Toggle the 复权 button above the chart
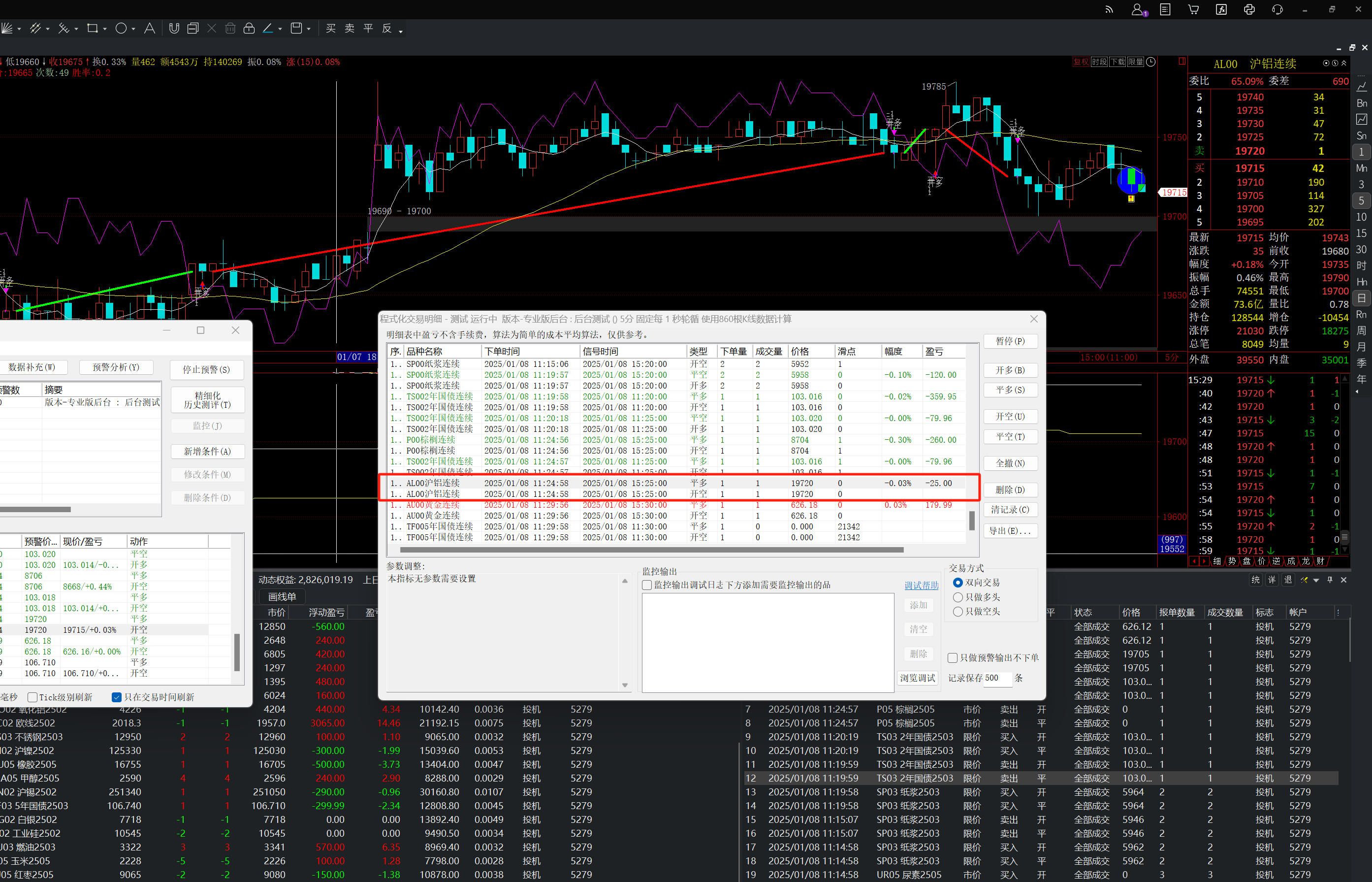1372x882 pixels. click(x=1081, y=62)
